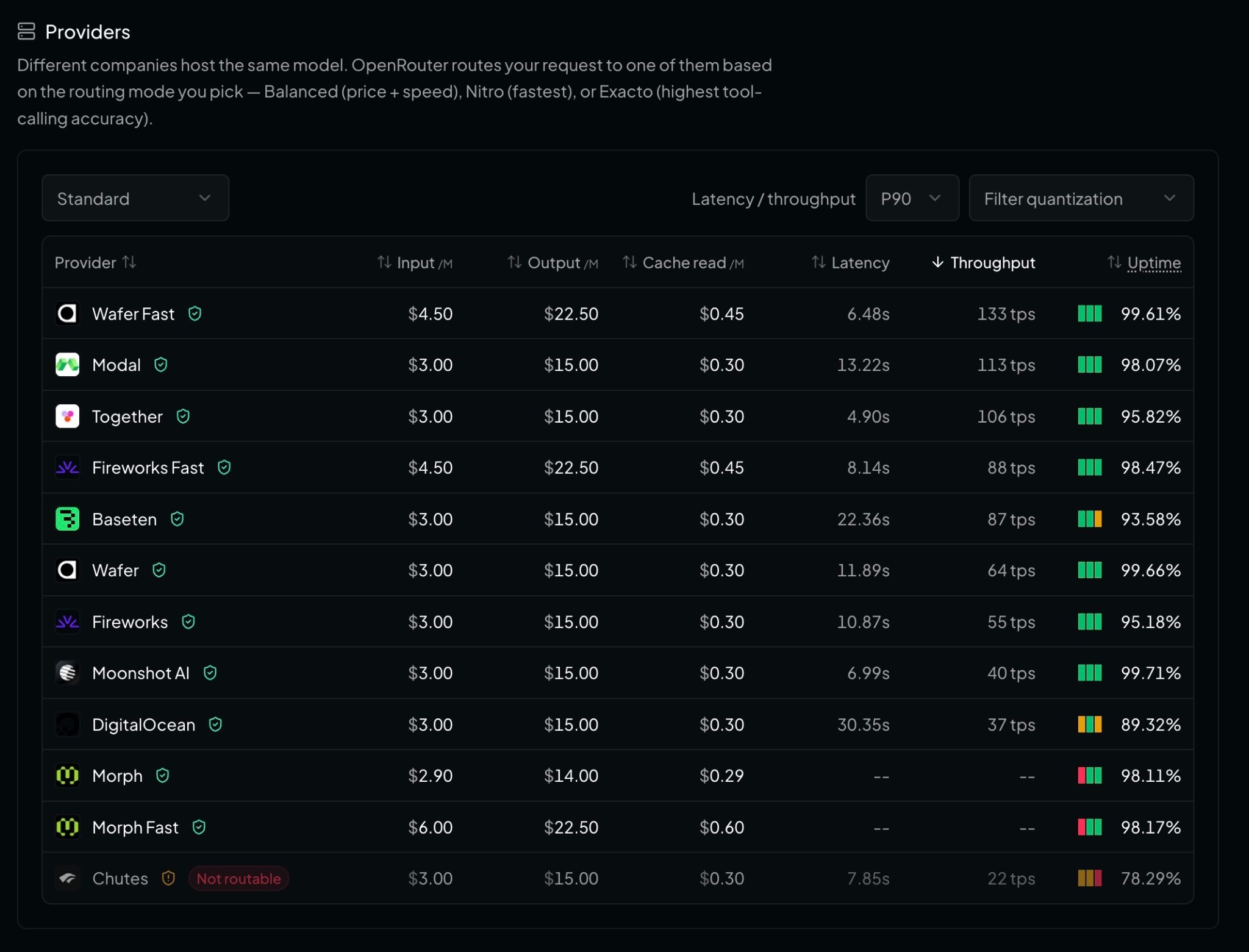1249x952 pixels.
Task: Click the Fireworks row logo at 55 tps
Action: coord(67,621)
